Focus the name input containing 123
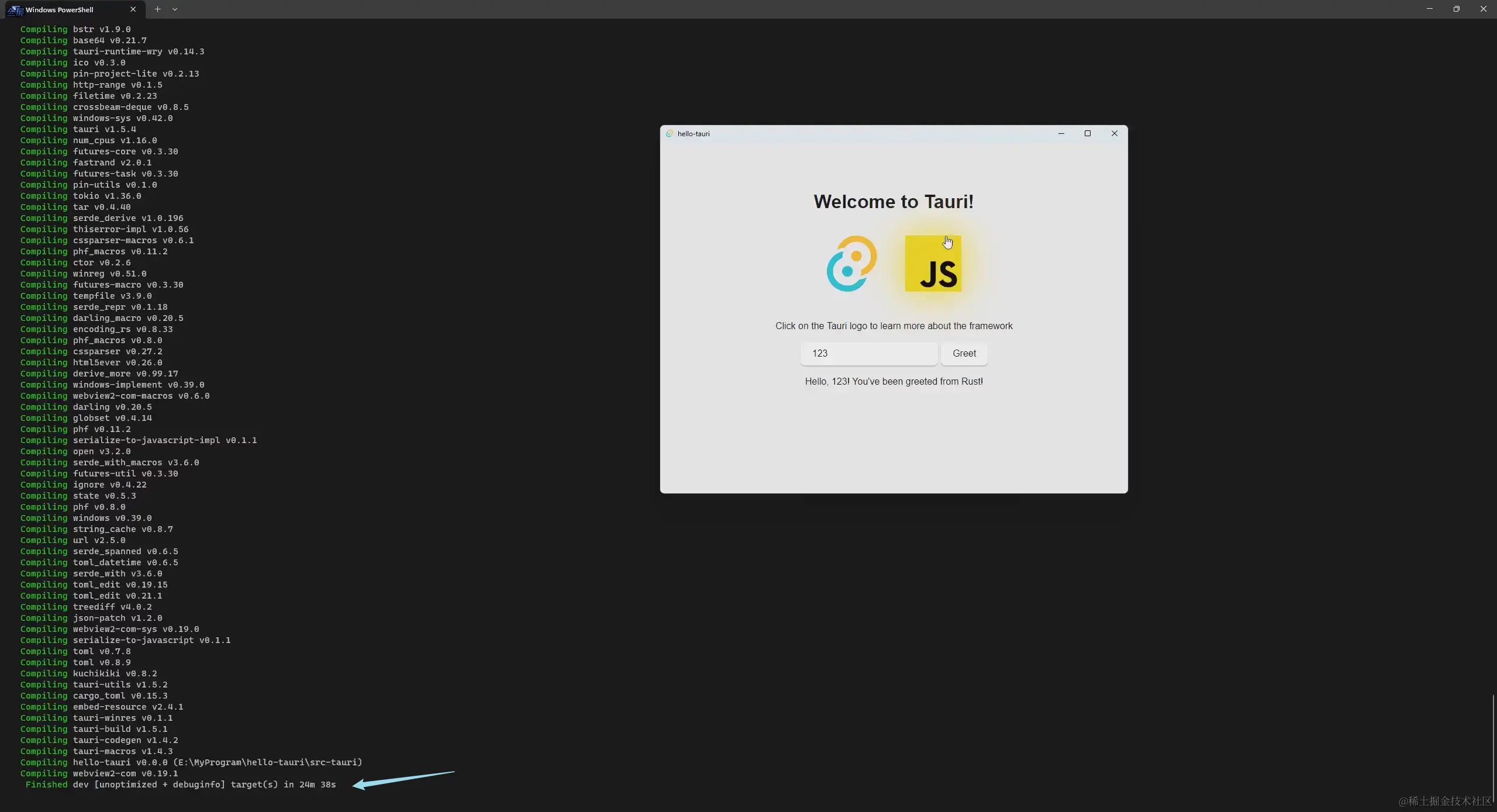This screenshot has height=812, width=1497. click(868, 354)
